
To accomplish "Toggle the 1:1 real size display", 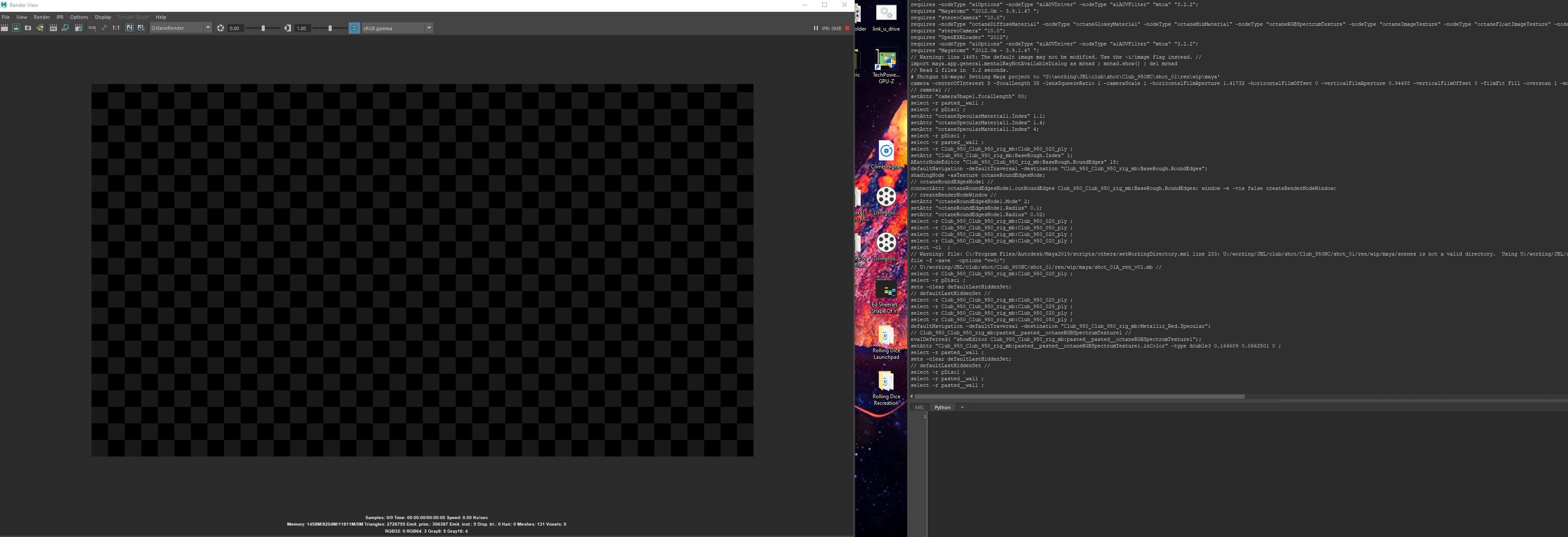I will pos(116,28).
